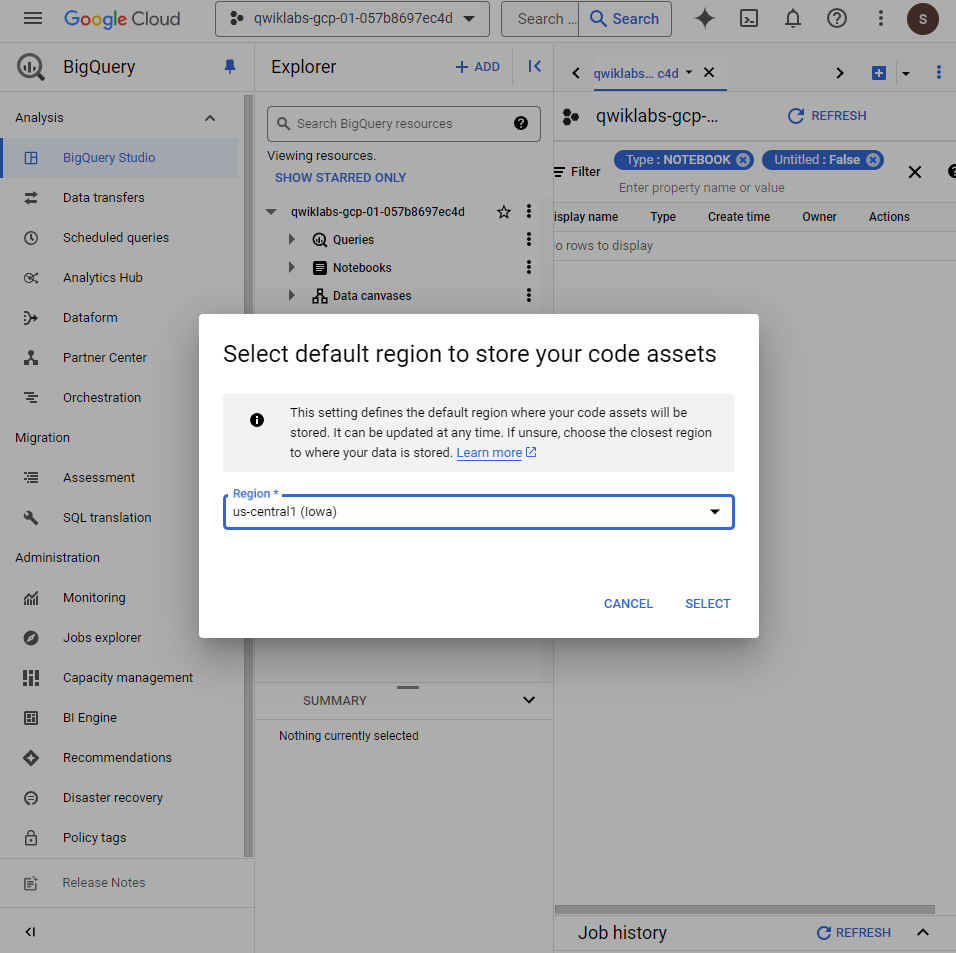Expand the Queries node
956x953 pixels.
(x=291, y=239)
